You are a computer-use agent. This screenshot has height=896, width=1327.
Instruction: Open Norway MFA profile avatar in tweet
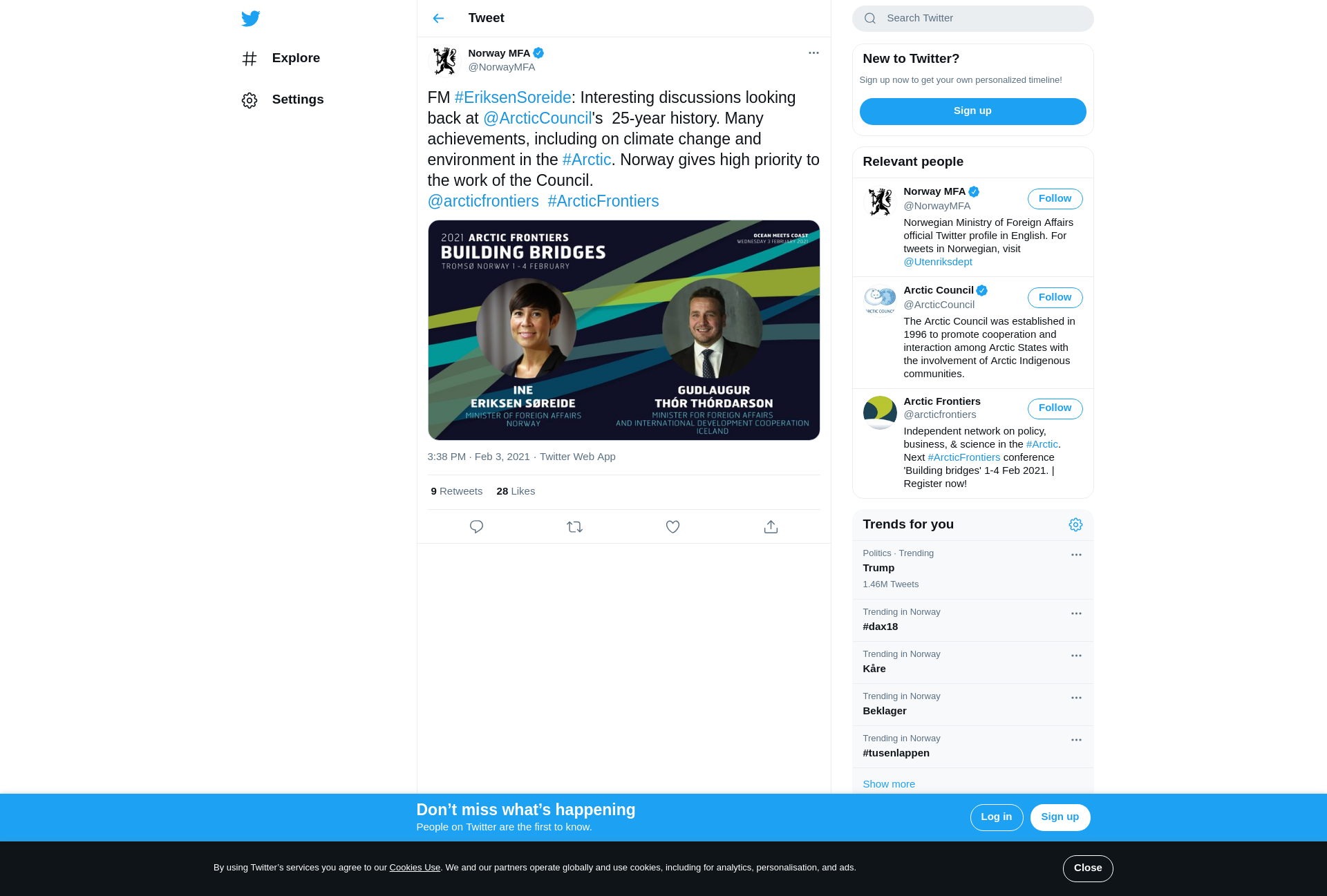pos(444,61)
